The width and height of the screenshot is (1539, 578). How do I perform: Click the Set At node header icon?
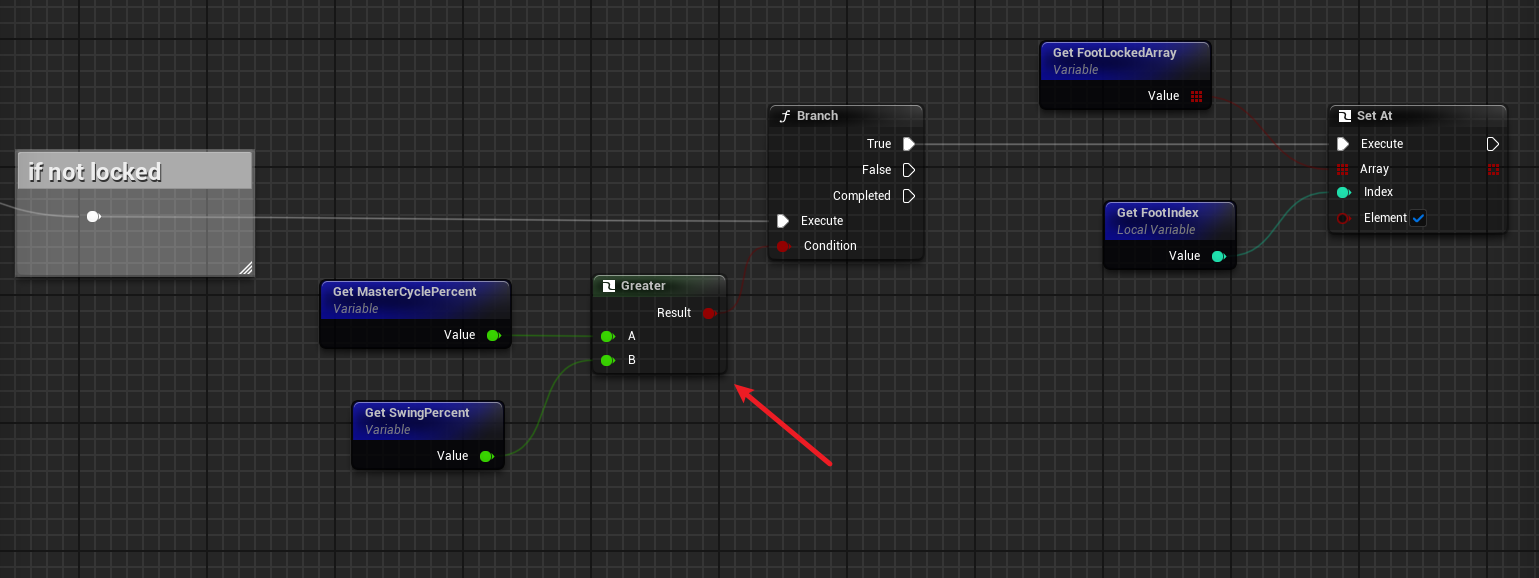[x=1345, y=116]
